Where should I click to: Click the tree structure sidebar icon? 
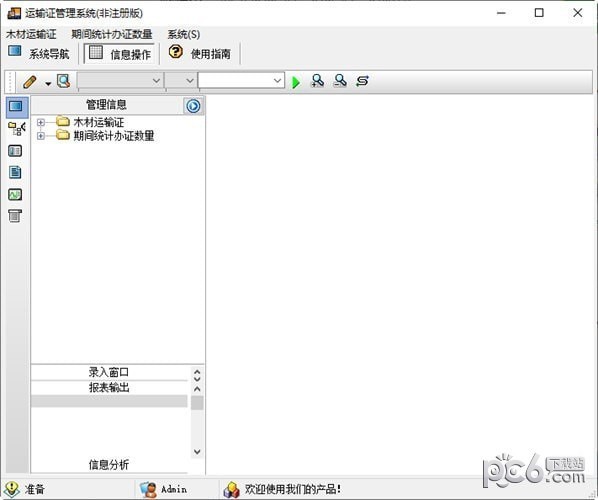16,129
